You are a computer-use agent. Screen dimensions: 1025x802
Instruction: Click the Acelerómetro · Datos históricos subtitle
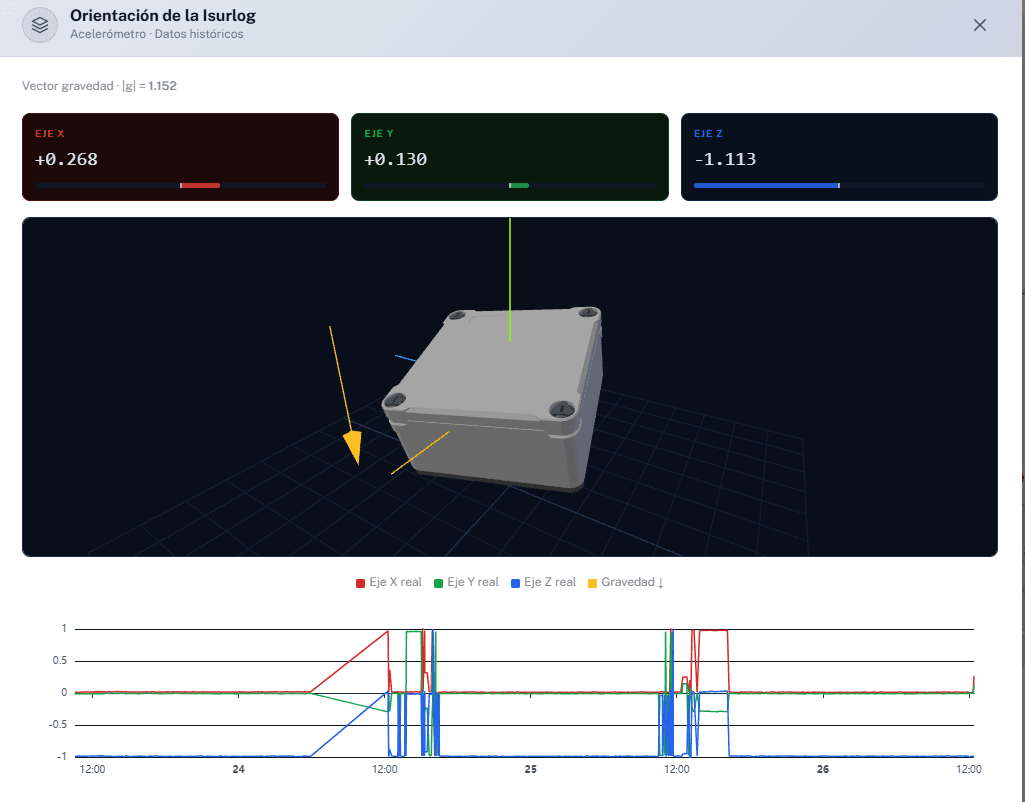[157, 34]
